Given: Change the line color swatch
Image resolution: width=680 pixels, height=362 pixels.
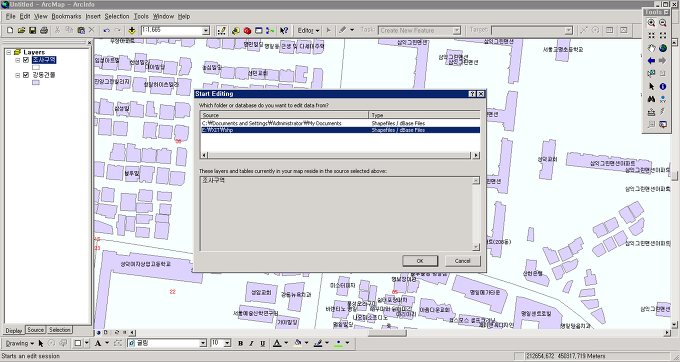Looking at the screenshot, I should [318, 343].
